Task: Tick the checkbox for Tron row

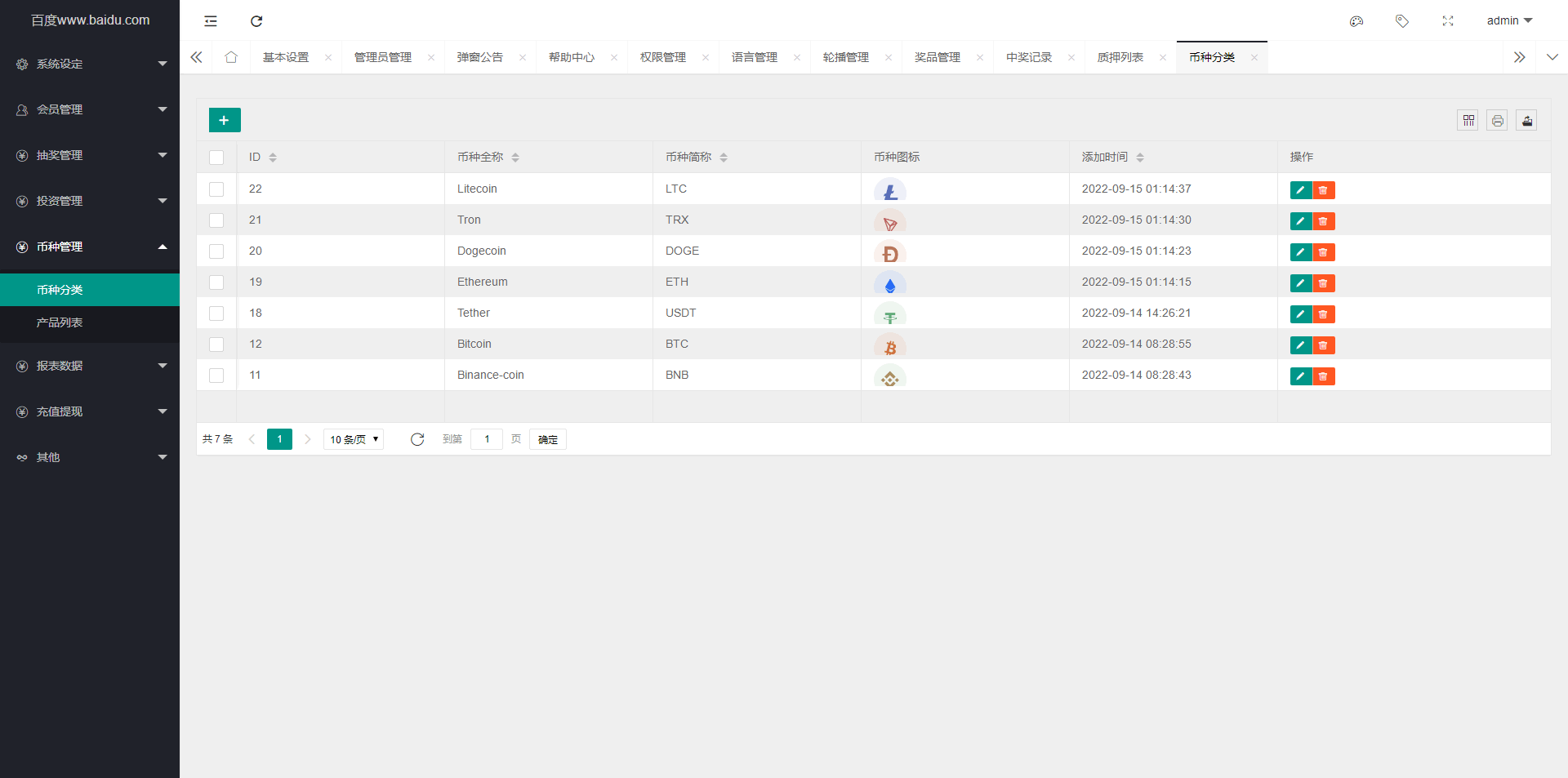Action: tap(216, 220)
